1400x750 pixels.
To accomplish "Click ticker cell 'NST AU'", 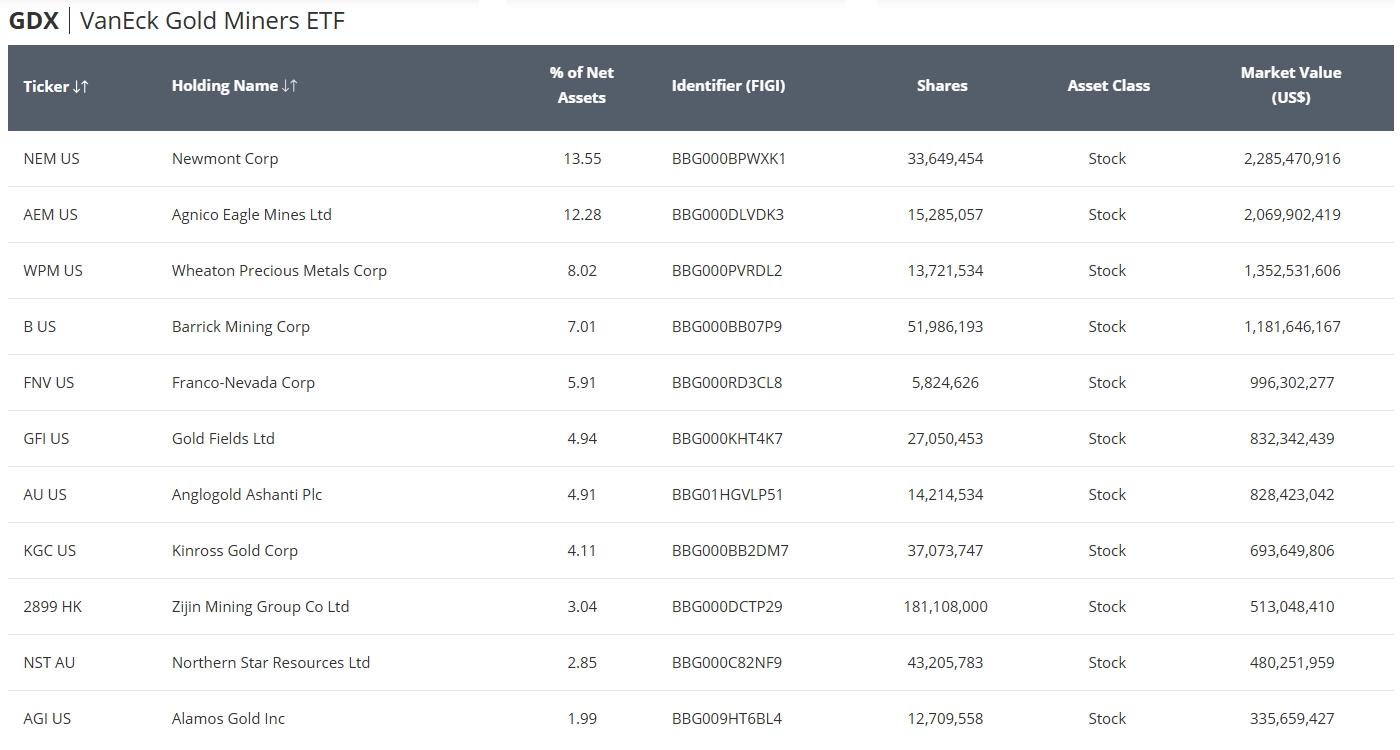I will [49, 663].
